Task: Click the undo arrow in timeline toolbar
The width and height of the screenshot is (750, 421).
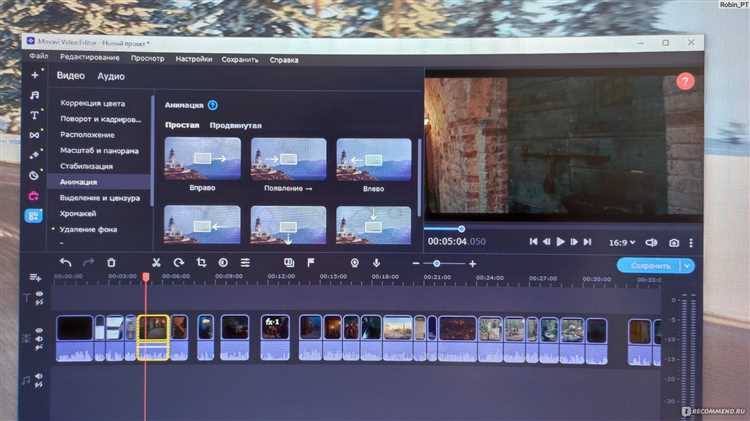Action: tap(66, 262)
